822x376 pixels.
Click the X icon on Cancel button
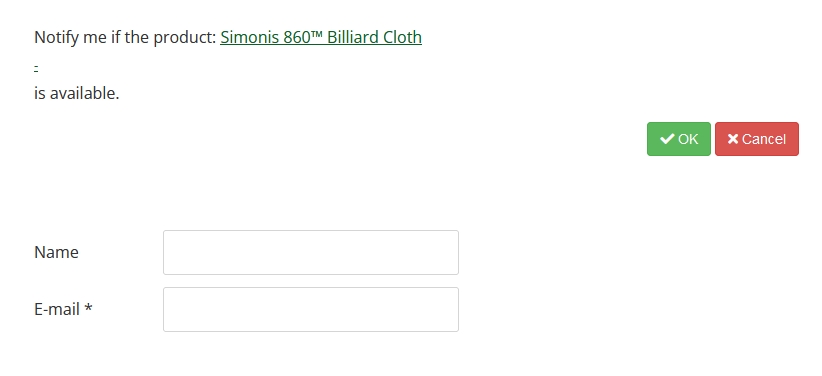point(733,139)
